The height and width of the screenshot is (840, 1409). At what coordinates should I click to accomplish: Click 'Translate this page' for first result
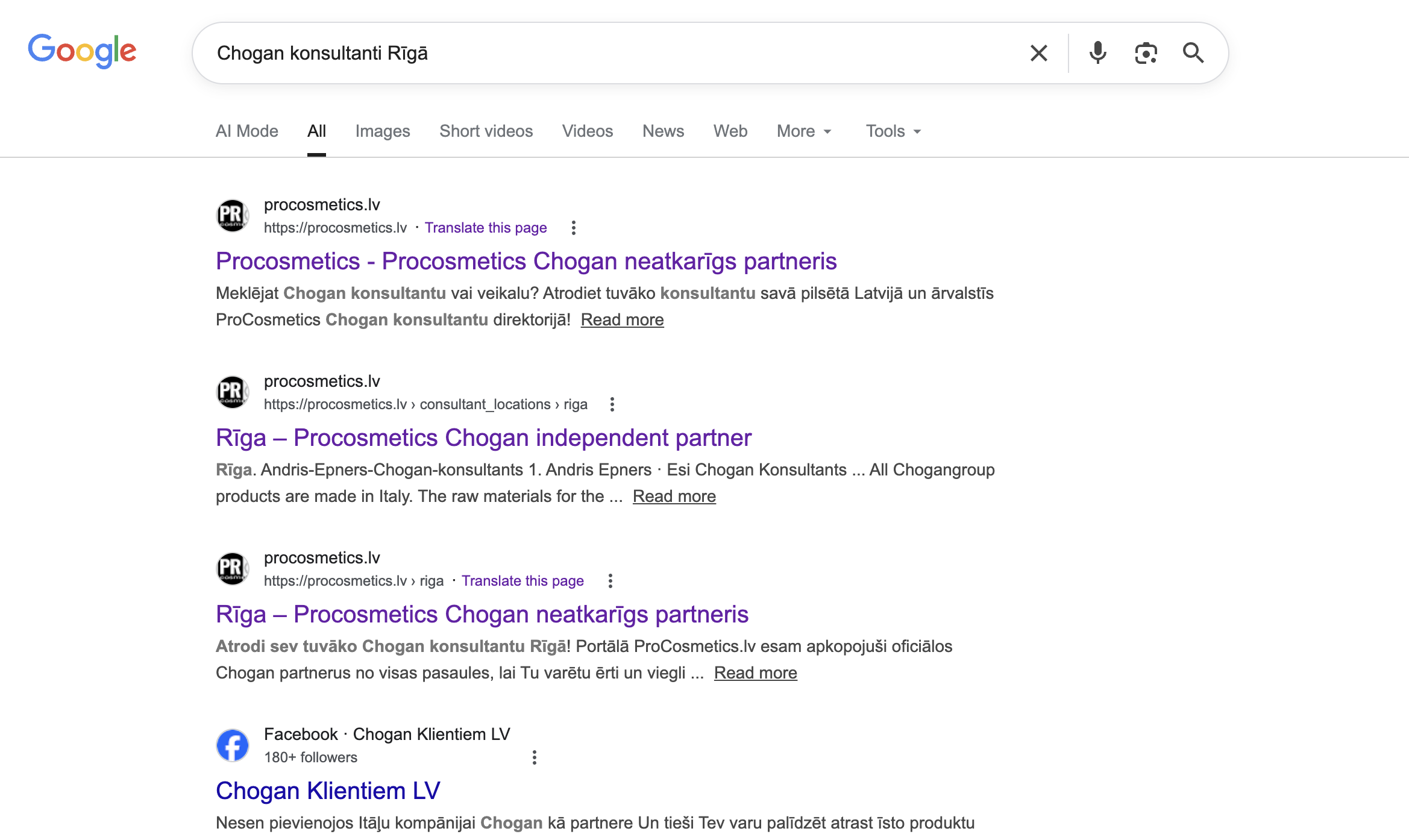[486, 228]
